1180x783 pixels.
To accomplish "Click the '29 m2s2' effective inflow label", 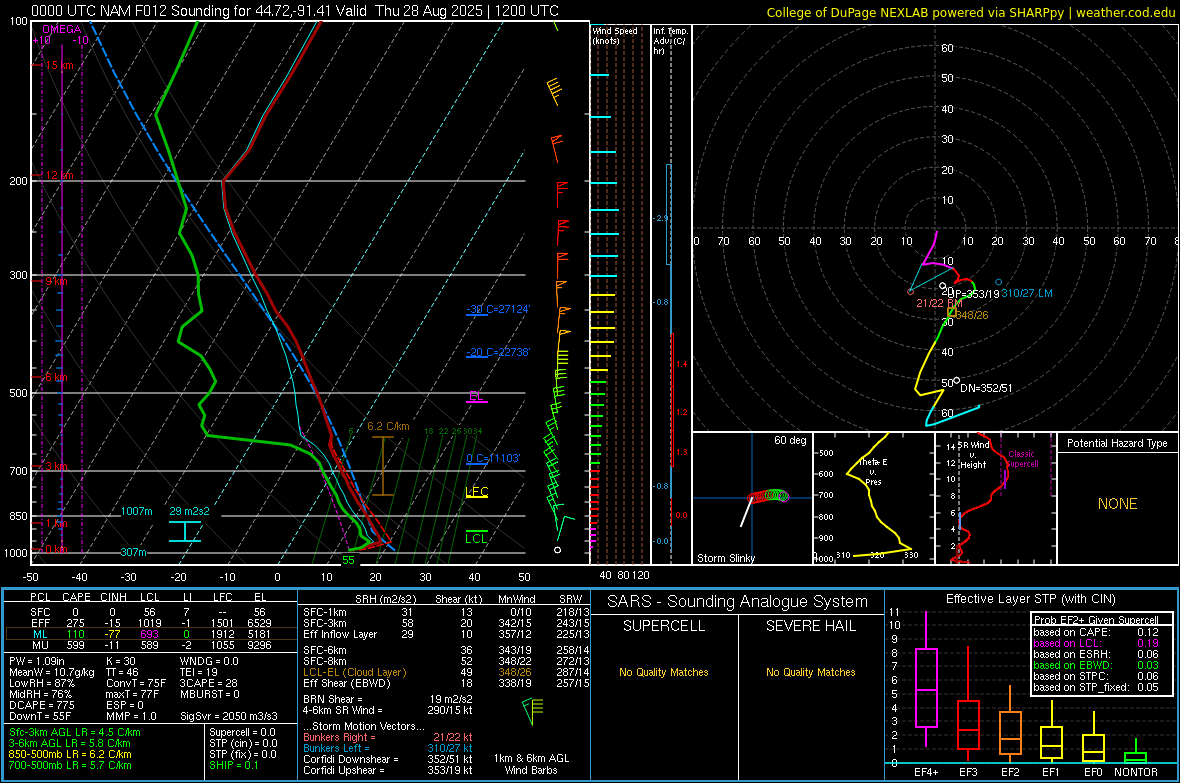I will (190, 511).
